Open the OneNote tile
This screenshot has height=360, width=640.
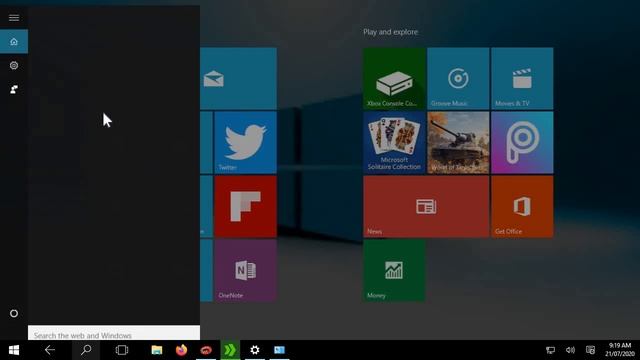[246, 270]
